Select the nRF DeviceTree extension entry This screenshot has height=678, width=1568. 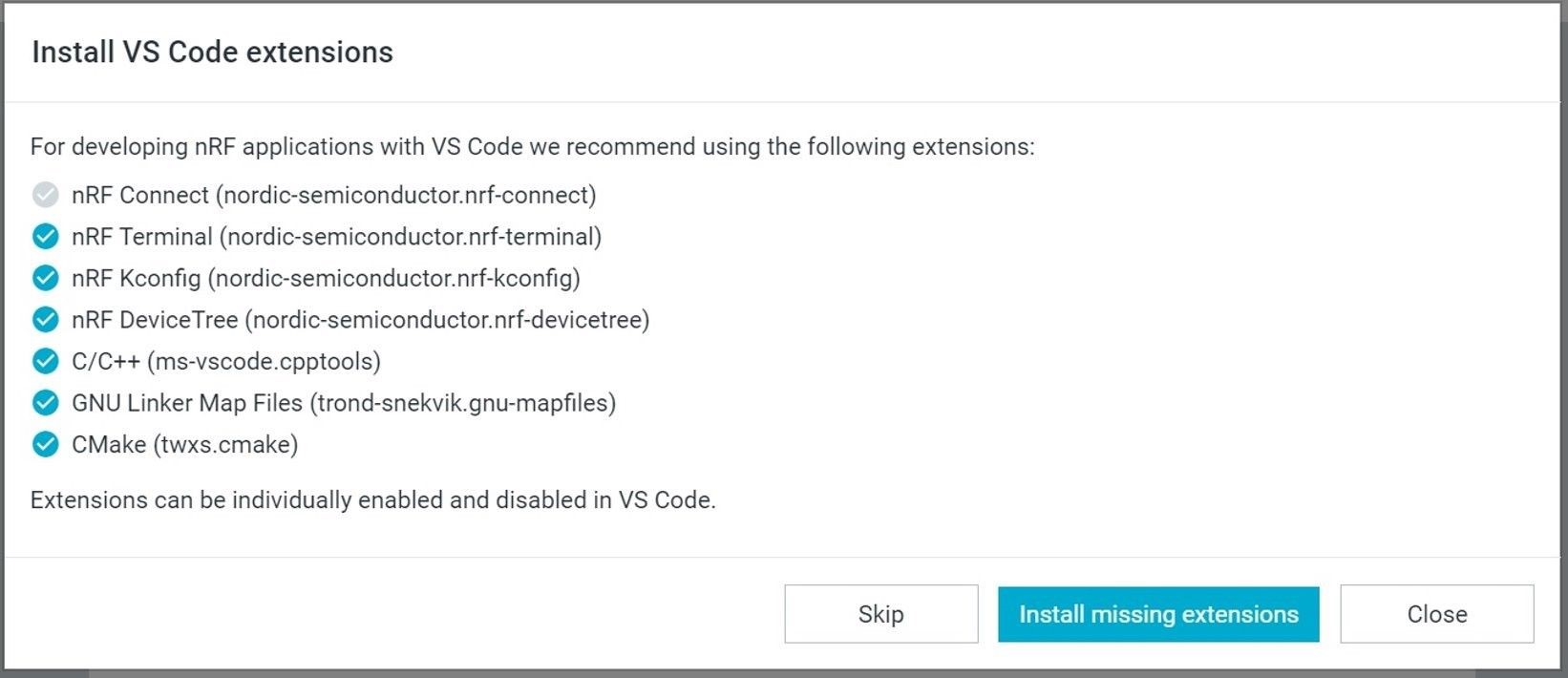click(x=361, y=319)
